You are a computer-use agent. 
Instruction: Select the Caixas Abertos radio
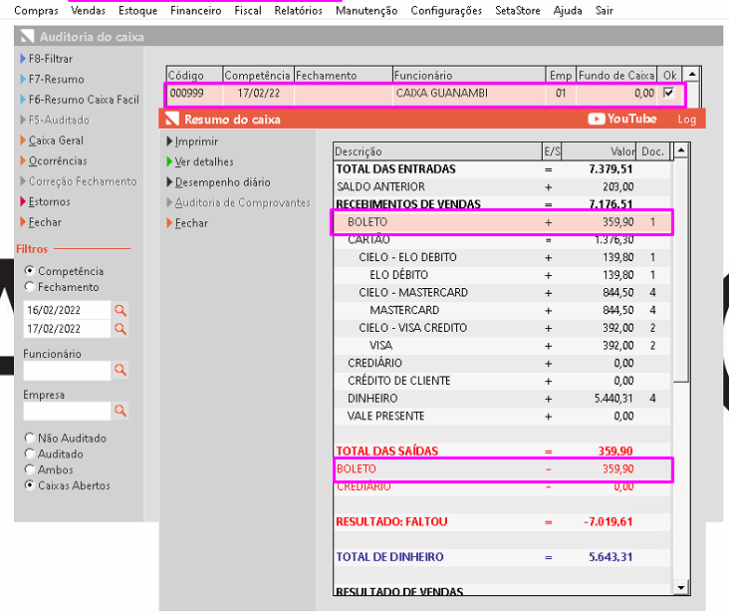coord(30,485)
